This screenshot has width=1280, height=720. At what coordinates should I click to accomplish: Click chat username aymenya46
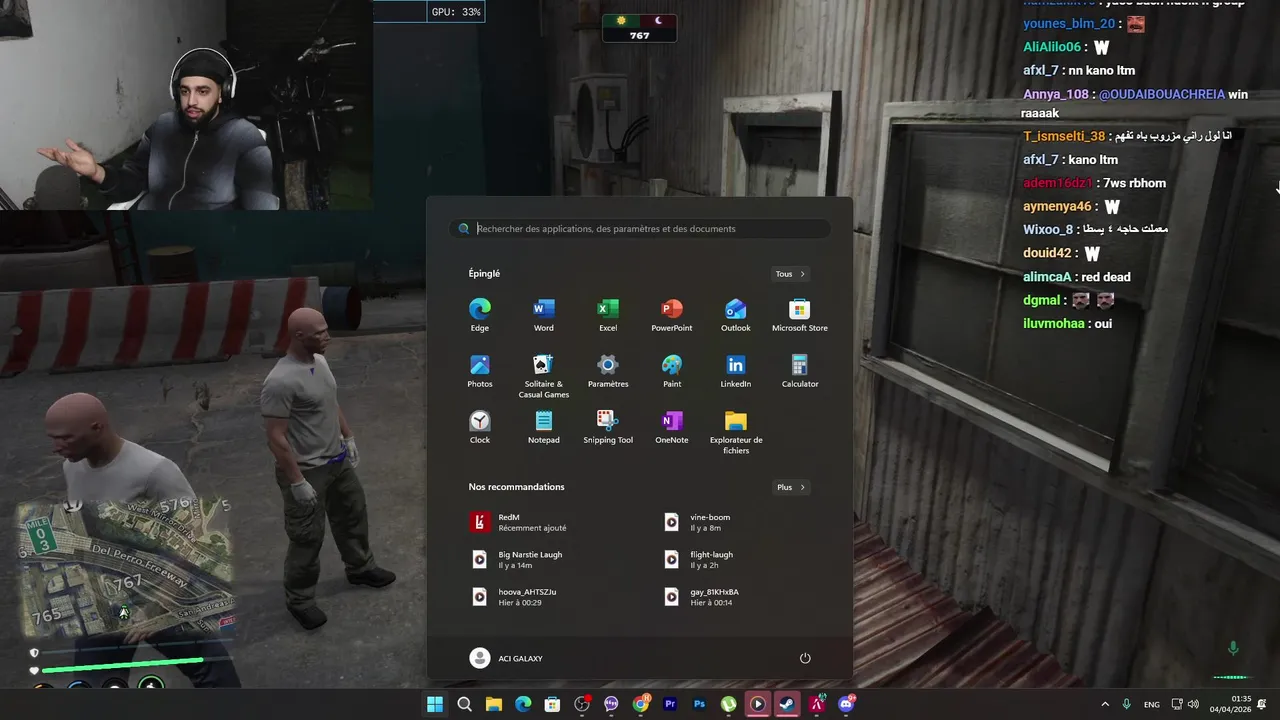1057,206
